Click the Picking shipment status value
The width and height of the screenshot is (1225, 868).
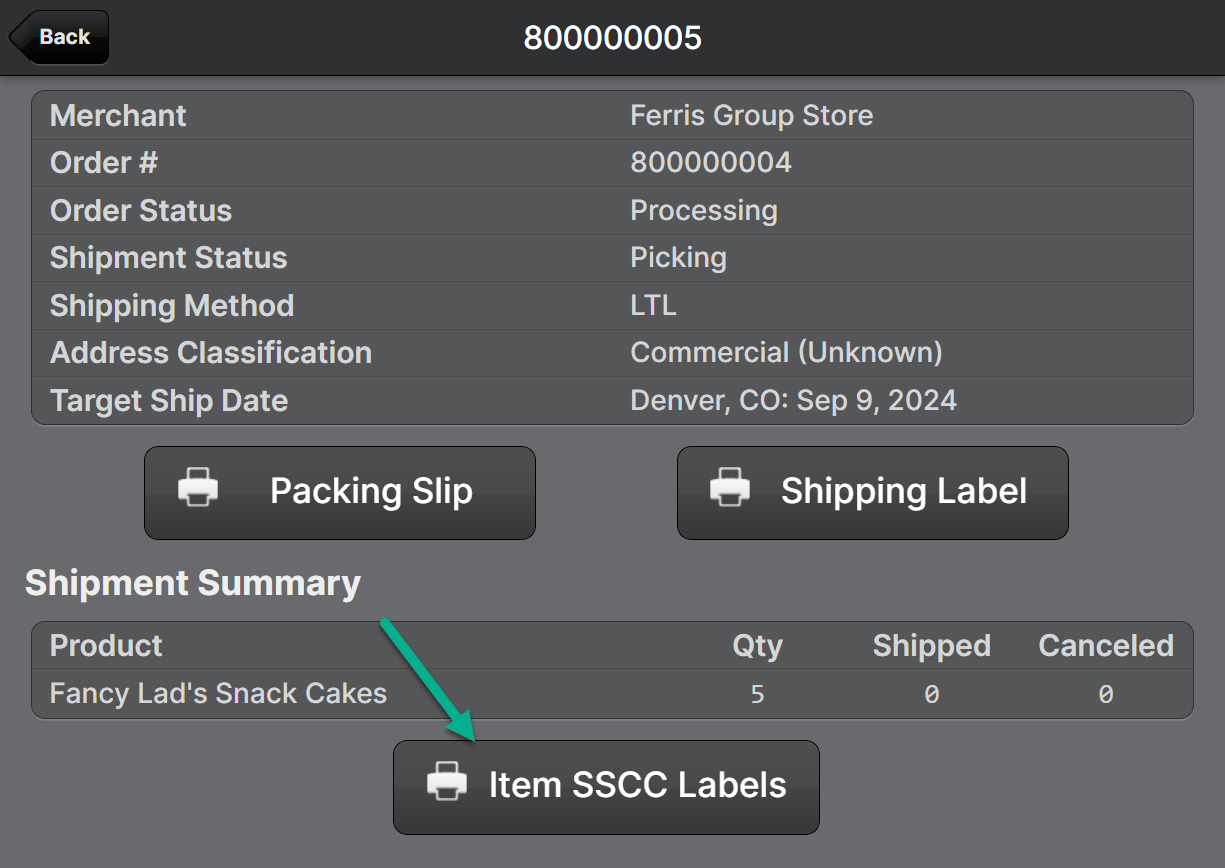click(678, 258)
